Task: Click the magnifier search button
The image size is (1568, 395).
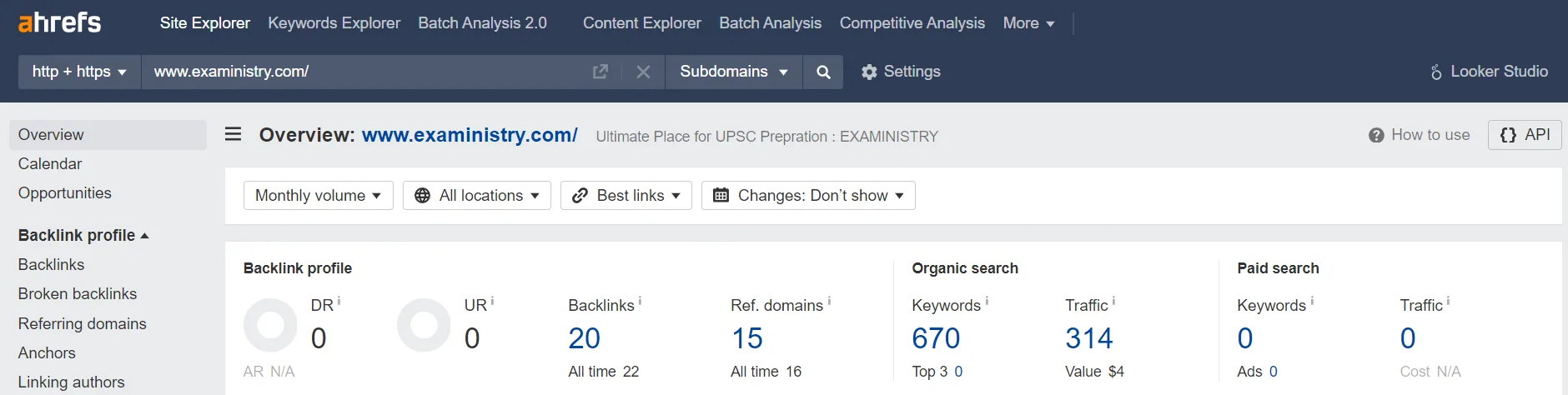Action: coord(823,72)
